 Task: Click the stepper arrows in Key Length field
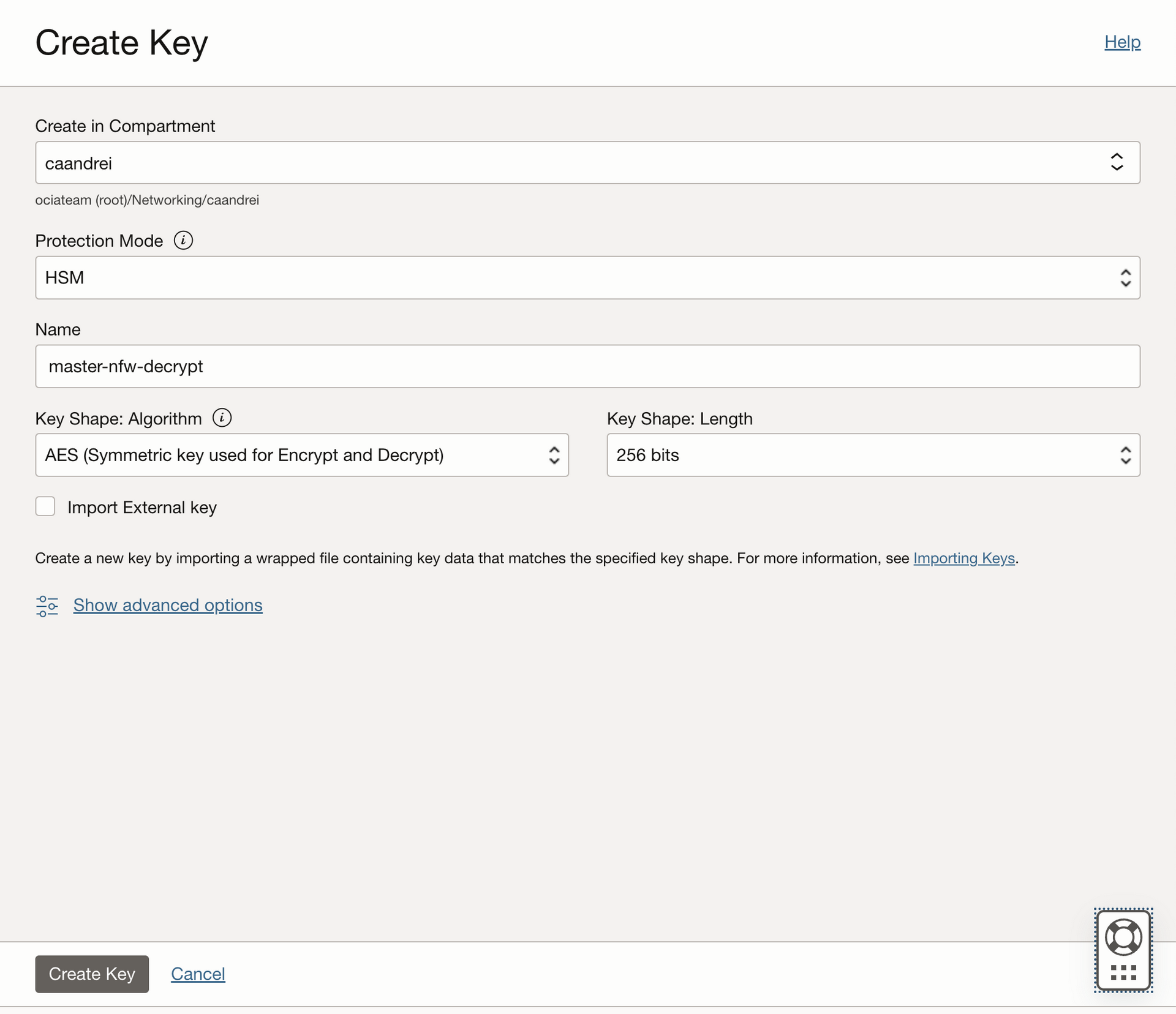pyautogui.click(x=1125, y=455)
